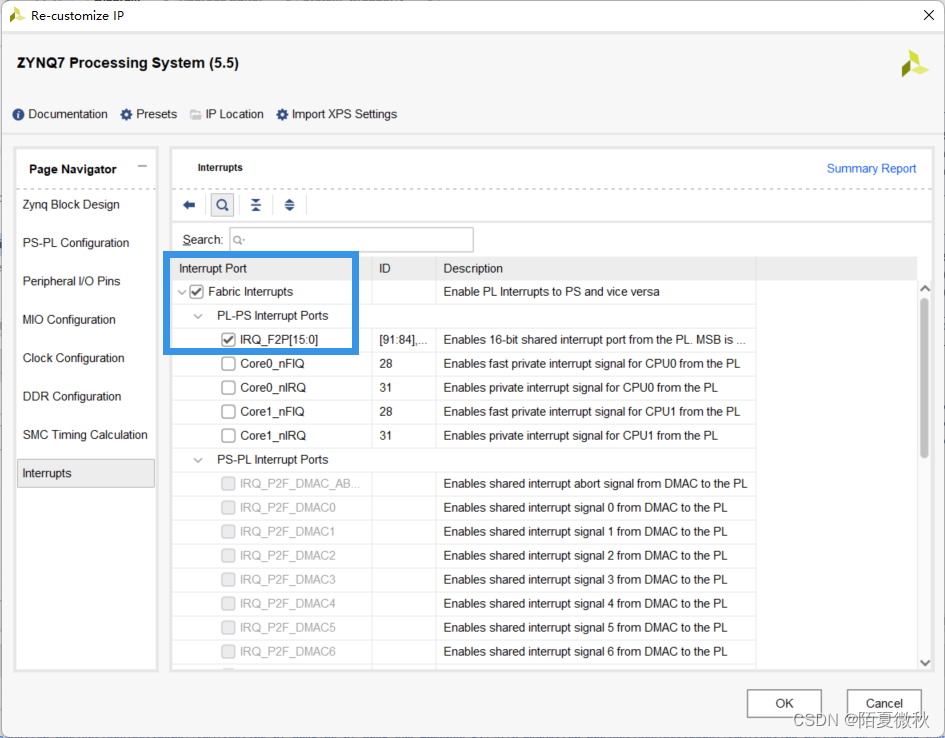Check the IRQ_P2F_DMAC3 checkbox
This screenshot has width=945, height=738.
pos(228,580)
